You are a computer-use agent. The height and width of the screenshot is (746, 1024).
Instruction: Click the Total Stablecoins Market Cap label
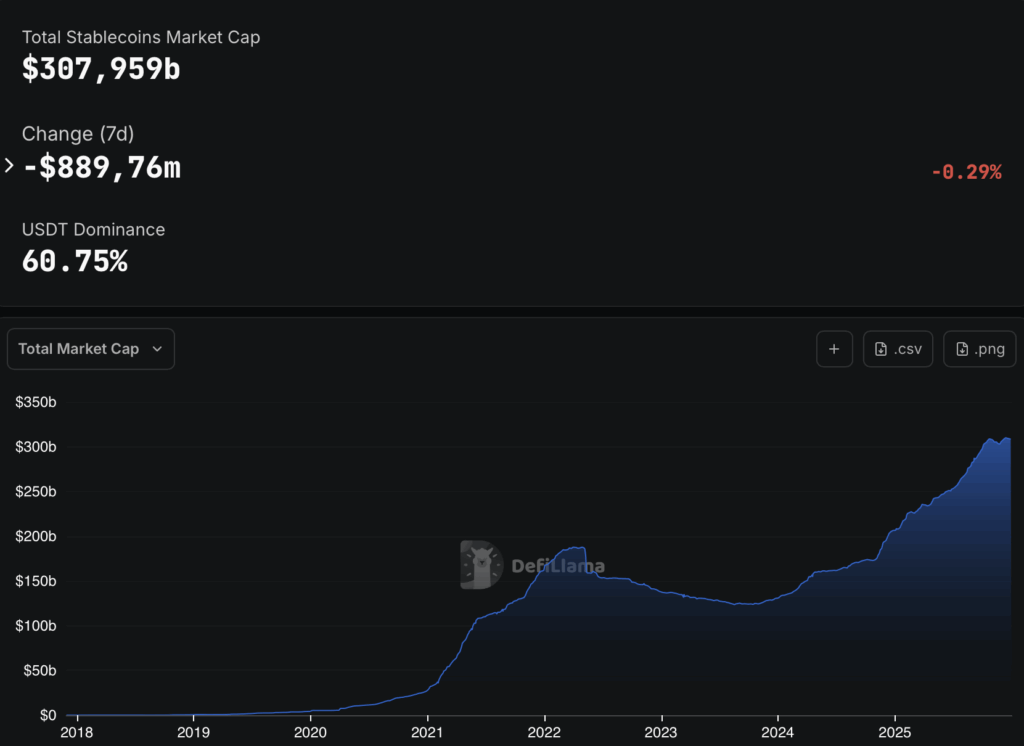tap(141, 37)
